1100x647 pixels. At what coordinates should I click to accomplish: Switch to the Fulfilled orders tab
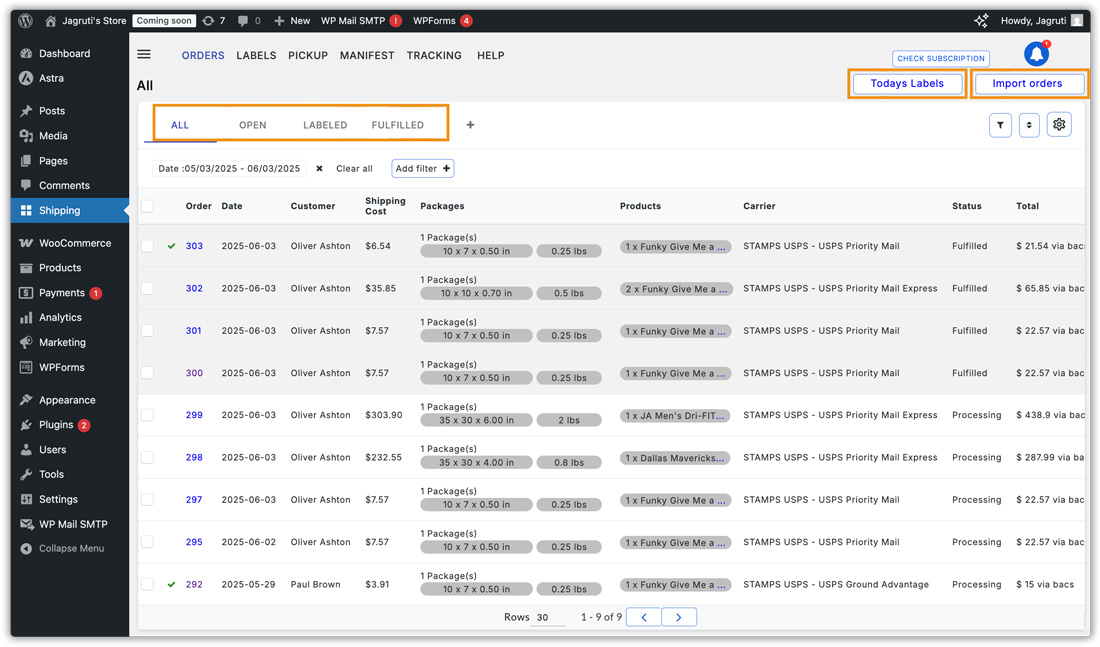[x=398, y=125]
